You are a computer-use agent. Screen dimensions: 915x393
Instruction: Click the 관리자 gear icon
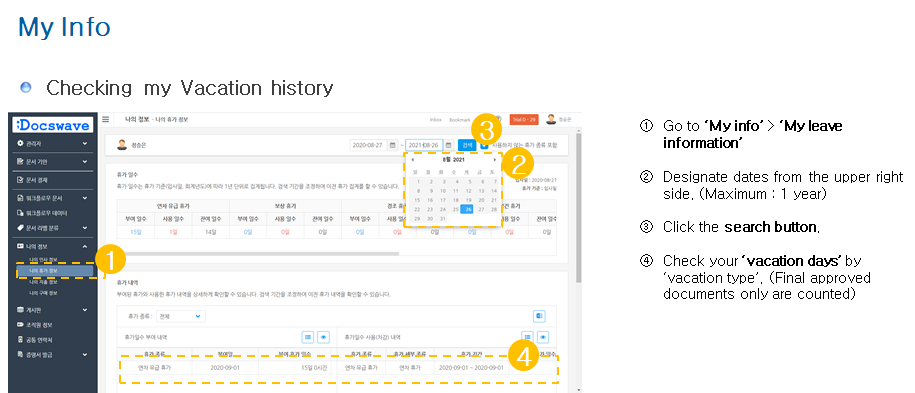click(x=20, y=143)
